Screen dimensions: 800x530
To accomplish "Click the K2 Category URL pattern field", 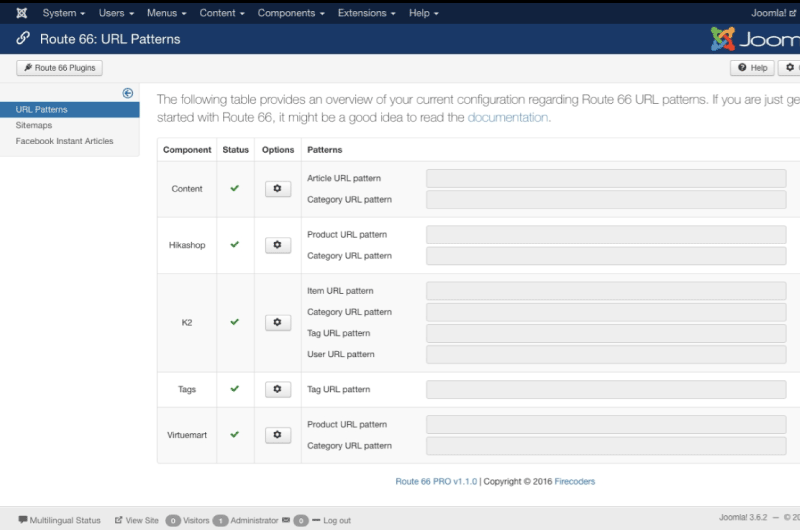I will 606,312.
